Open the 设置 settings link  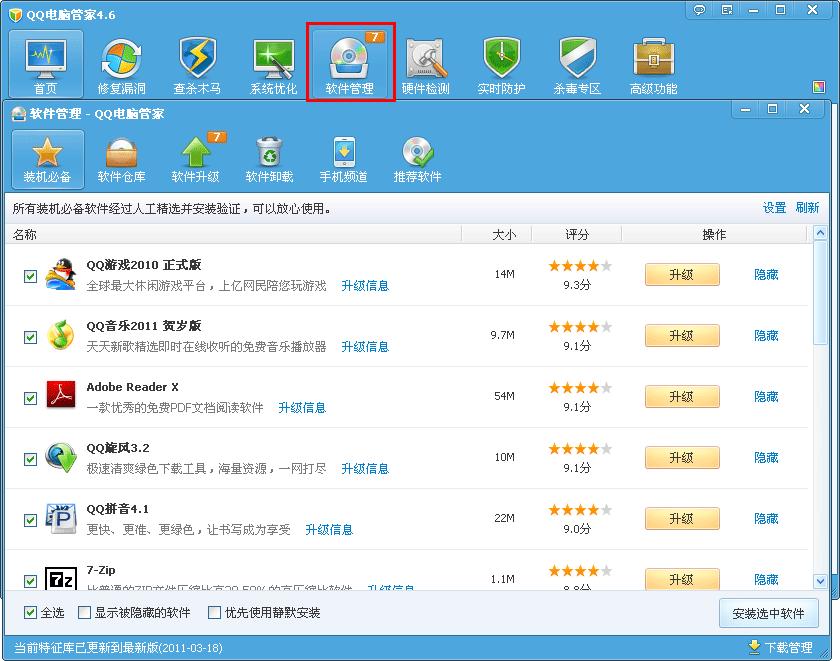pos(773,207)
